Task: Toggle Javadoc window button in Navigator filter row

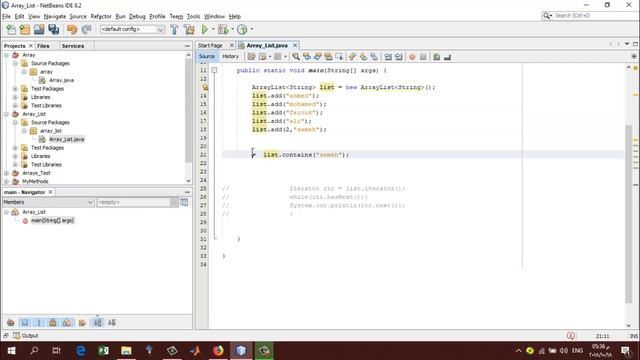Action: [x=184, y=202]
